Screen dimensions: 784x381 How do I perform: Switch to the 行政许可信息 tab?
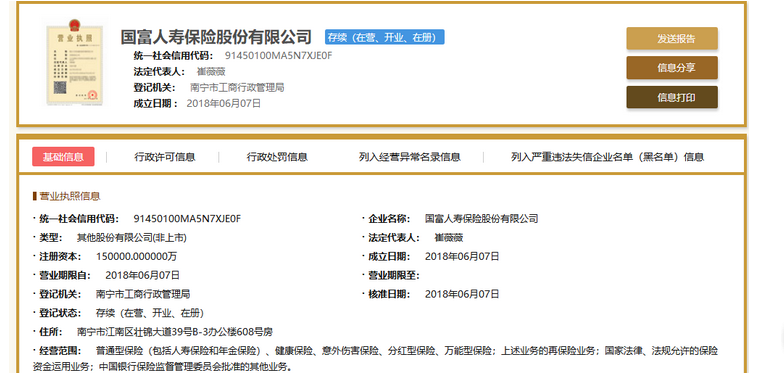164,157
